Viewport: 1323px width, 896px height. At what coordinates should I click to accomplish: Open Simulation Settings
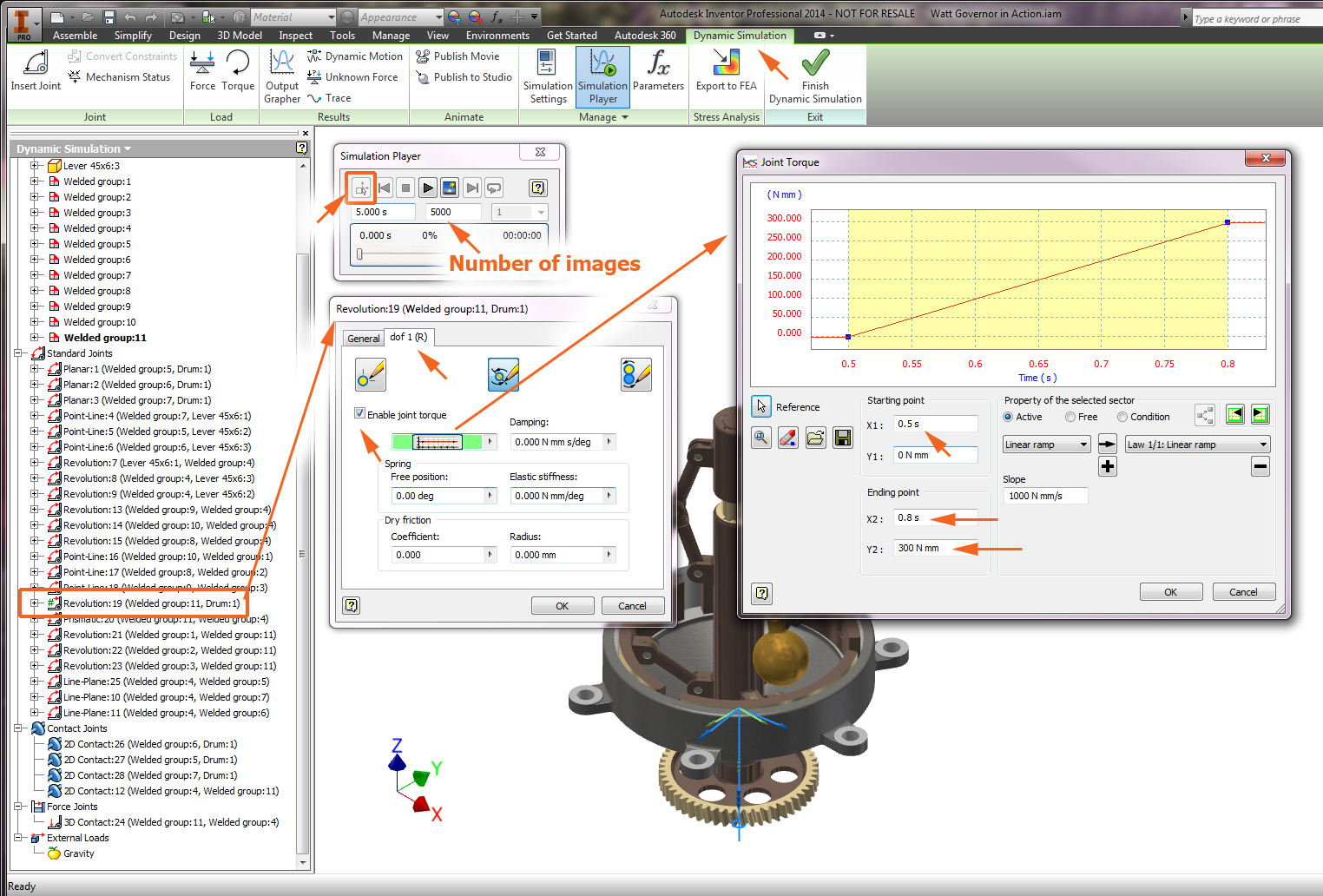pyautogui.click(x=548, y=76)
